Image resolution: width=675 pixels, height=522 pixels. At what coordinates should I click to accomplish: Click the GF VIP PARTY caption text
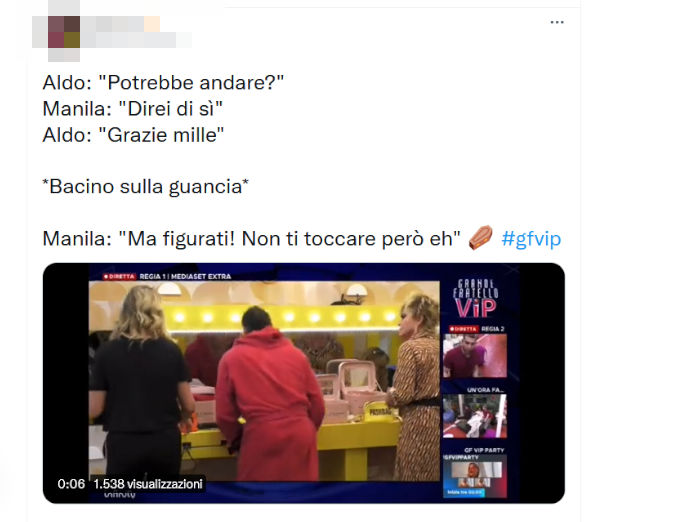[484, 450]
